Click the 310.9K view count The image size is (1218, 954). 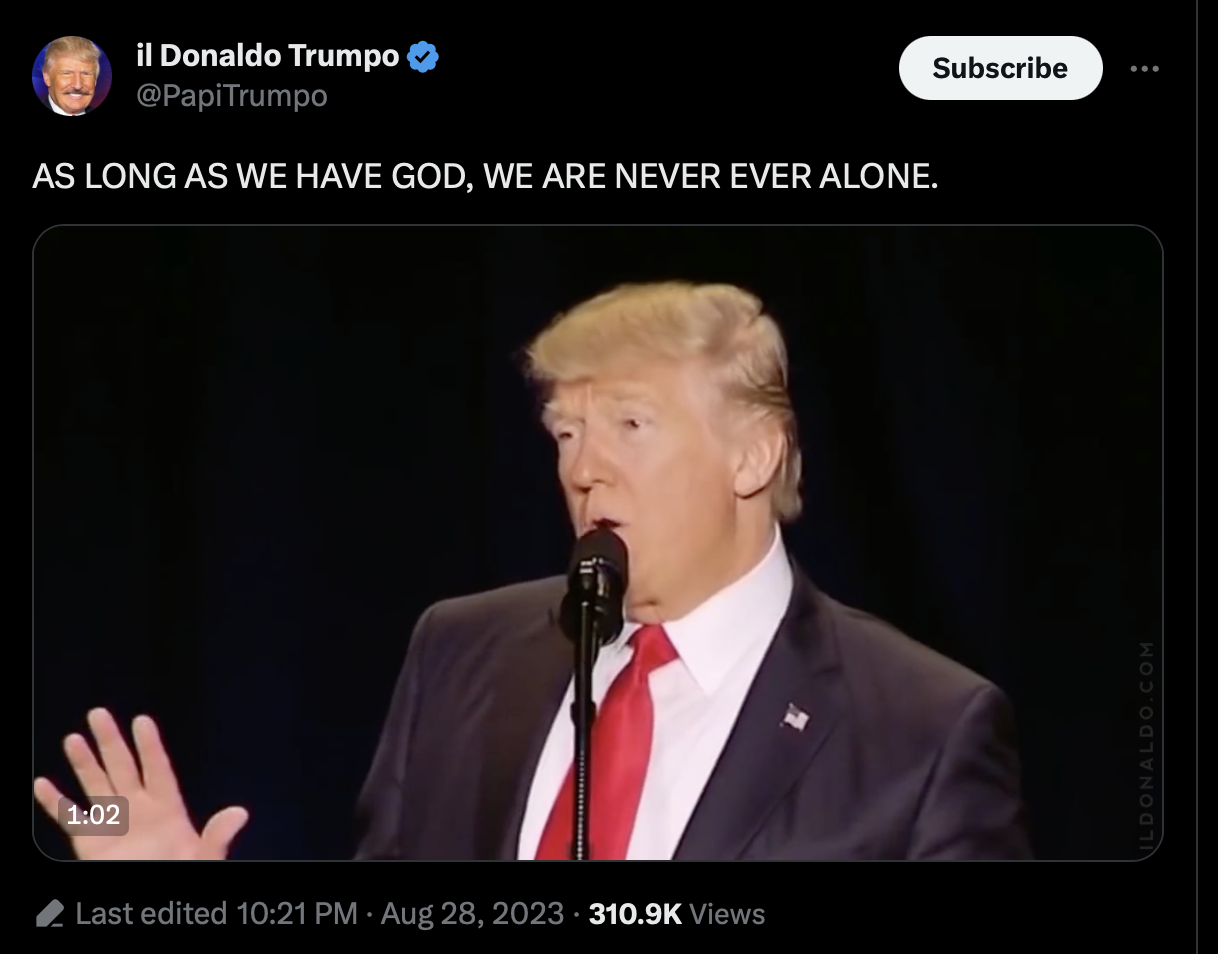pyautogui.click(x=636, y=914)
